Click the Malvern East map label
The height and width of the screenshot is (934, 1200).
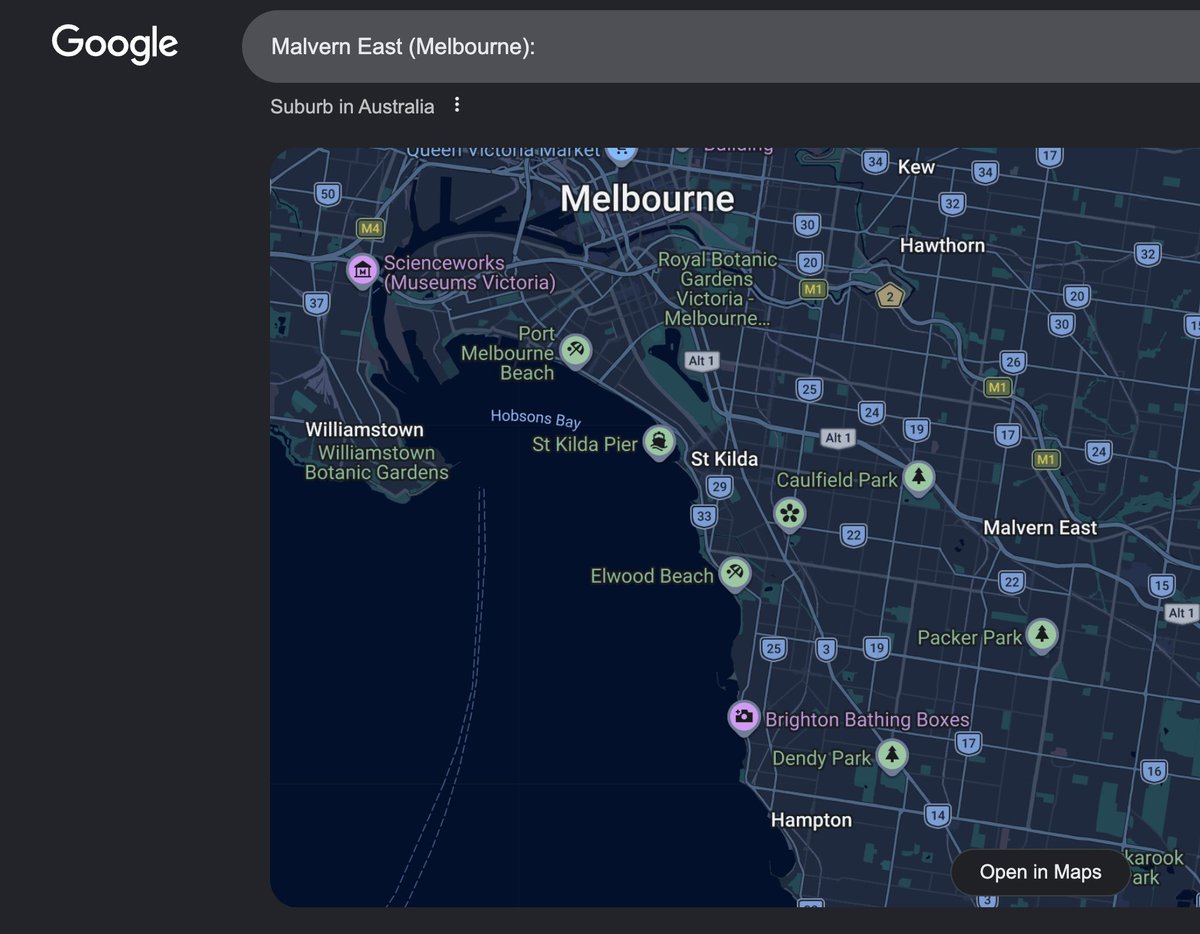click(1040, 527)
